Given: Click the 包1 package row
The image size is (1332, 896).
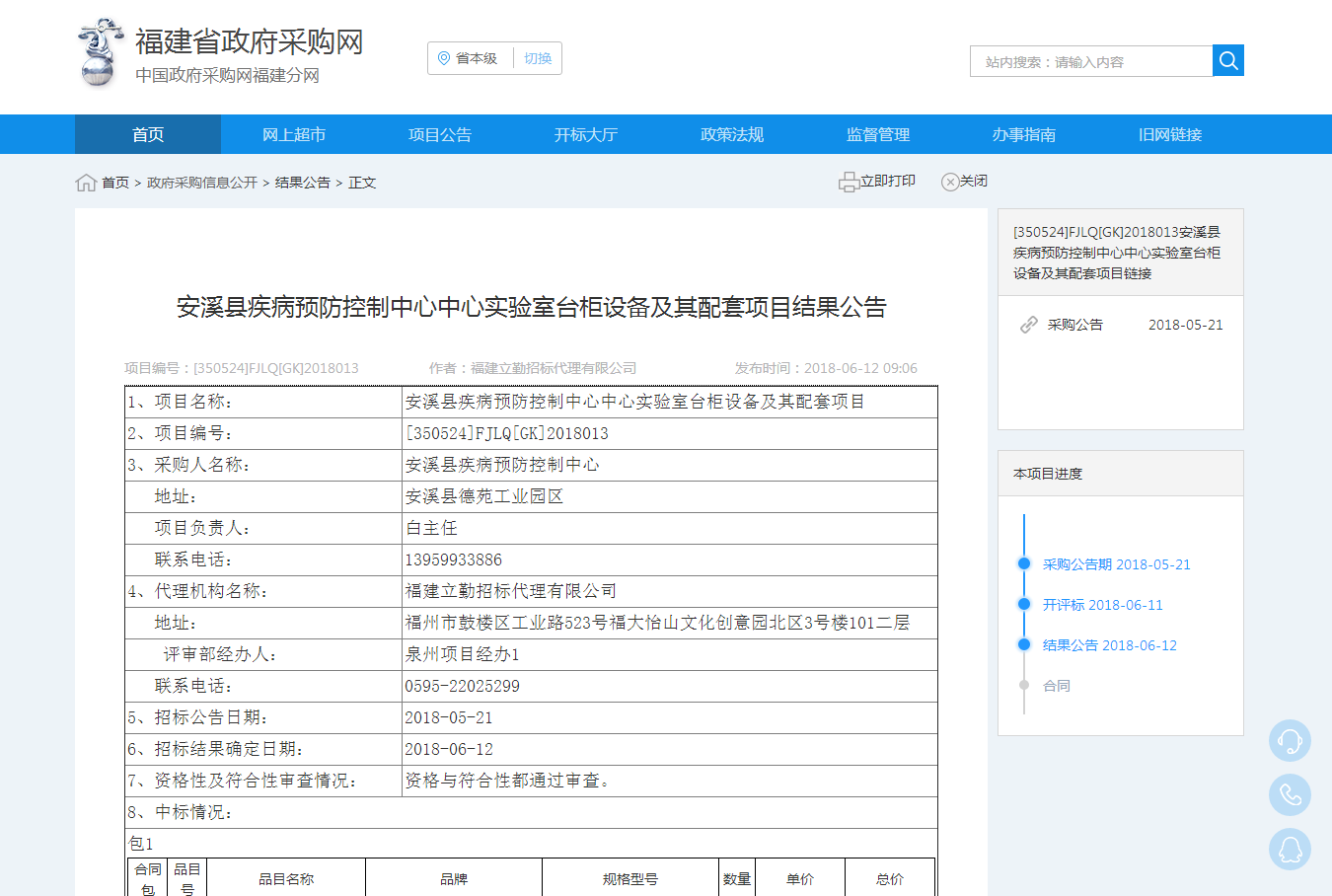Looking at the screenshot, I should click(x=531, y=844).
